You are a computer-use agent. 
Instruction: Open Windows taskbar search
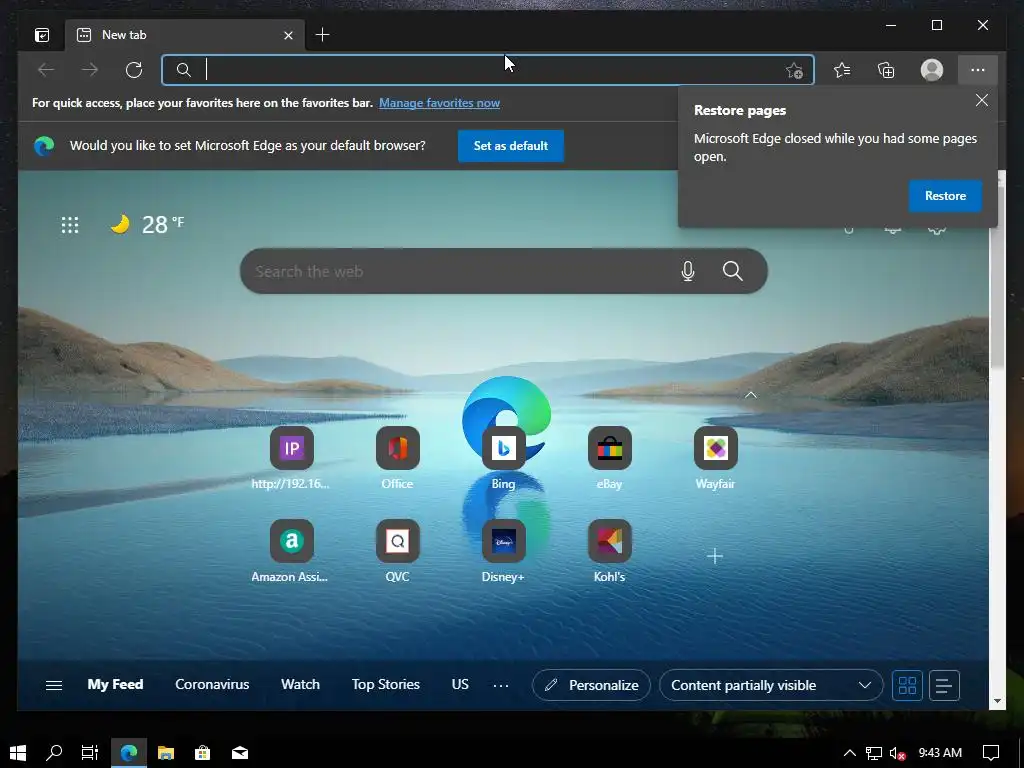[x=54, y=753]
